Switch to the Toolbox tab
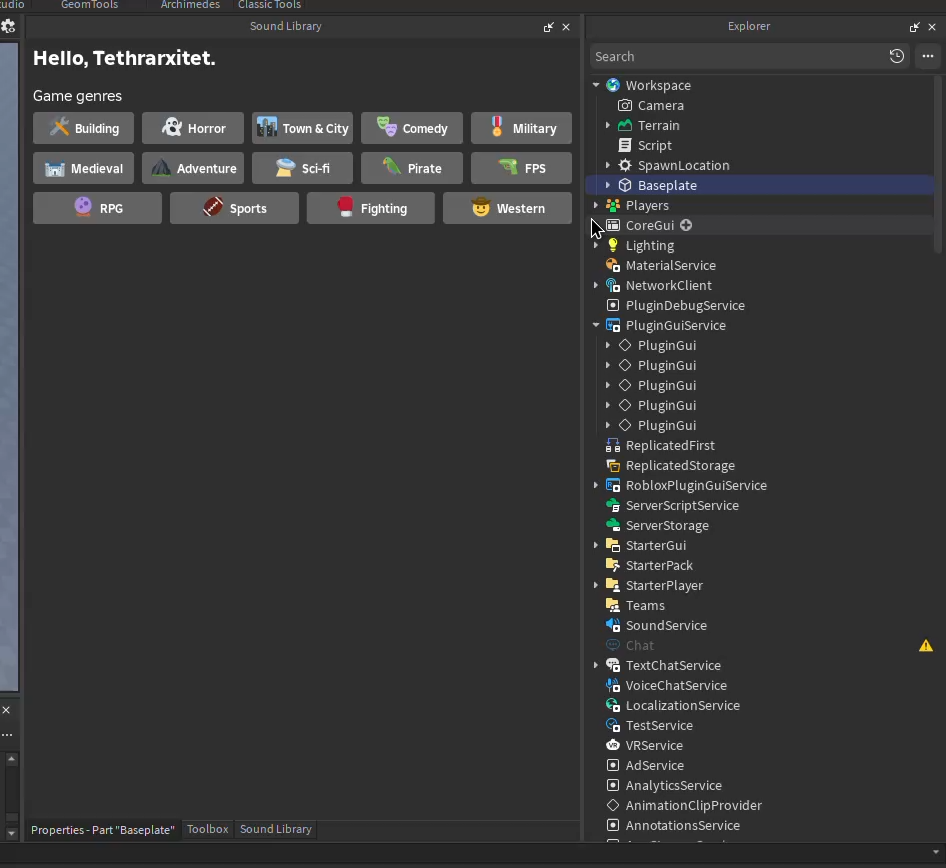The image size is (946, 868). (207, 829)
